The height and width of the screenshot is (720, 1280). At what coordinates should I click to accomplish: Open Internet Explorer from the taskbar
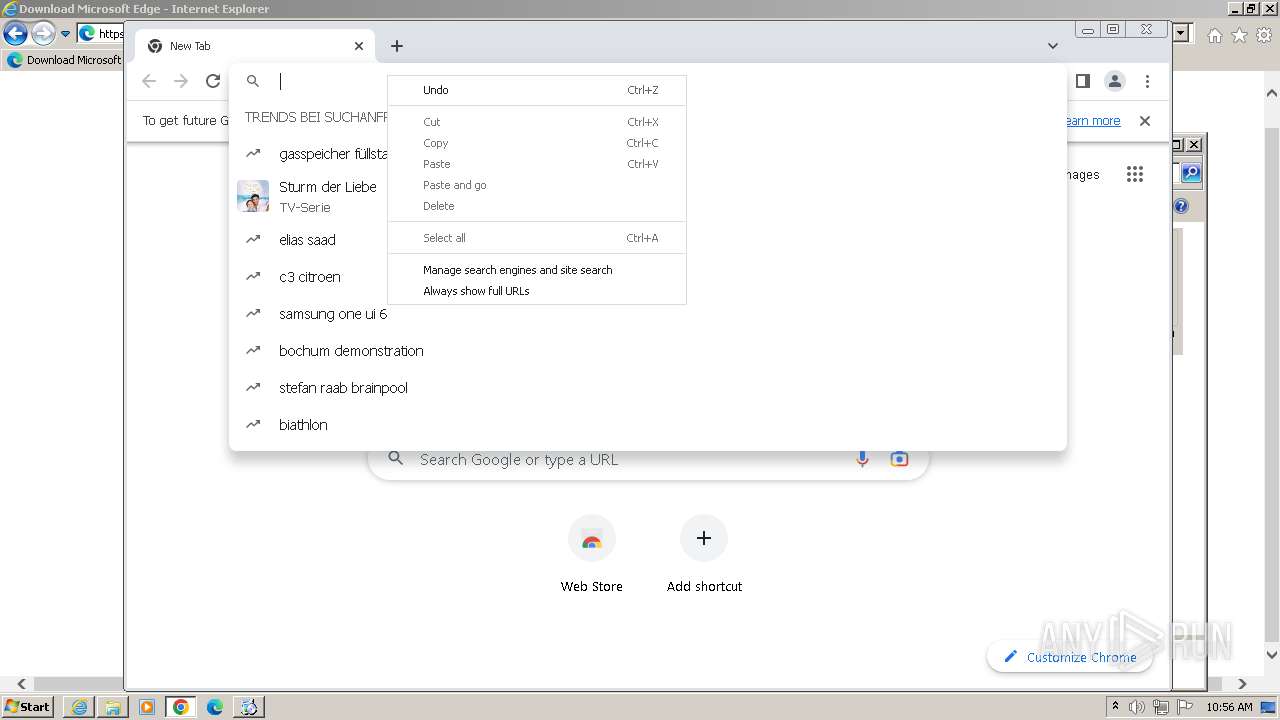pos(79,707)
